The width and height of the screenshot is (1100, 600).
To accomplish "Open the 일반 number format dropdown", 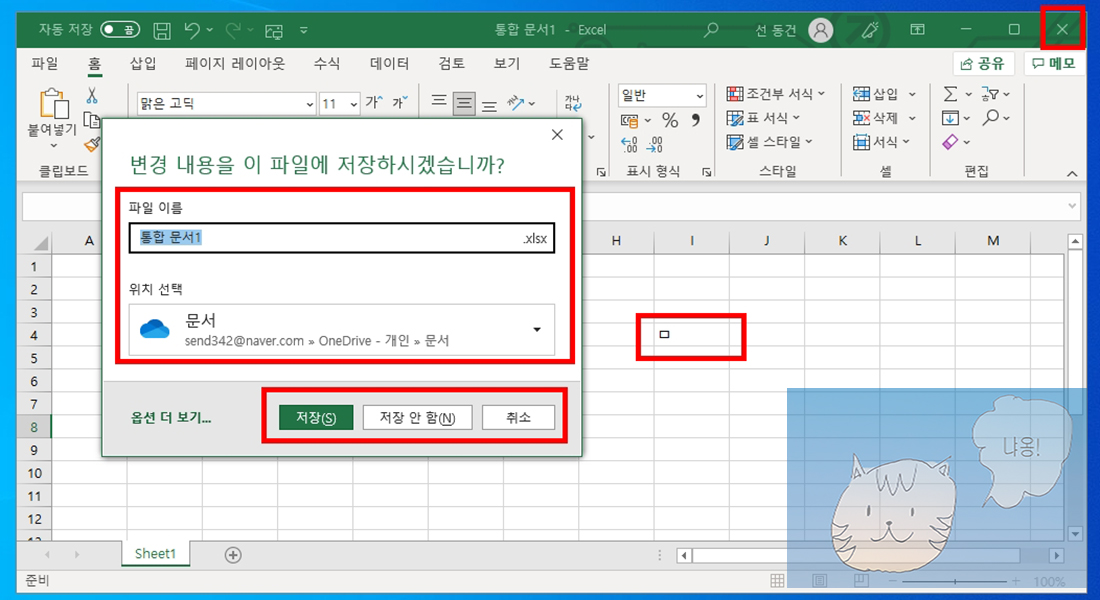I will coord(699,95).
